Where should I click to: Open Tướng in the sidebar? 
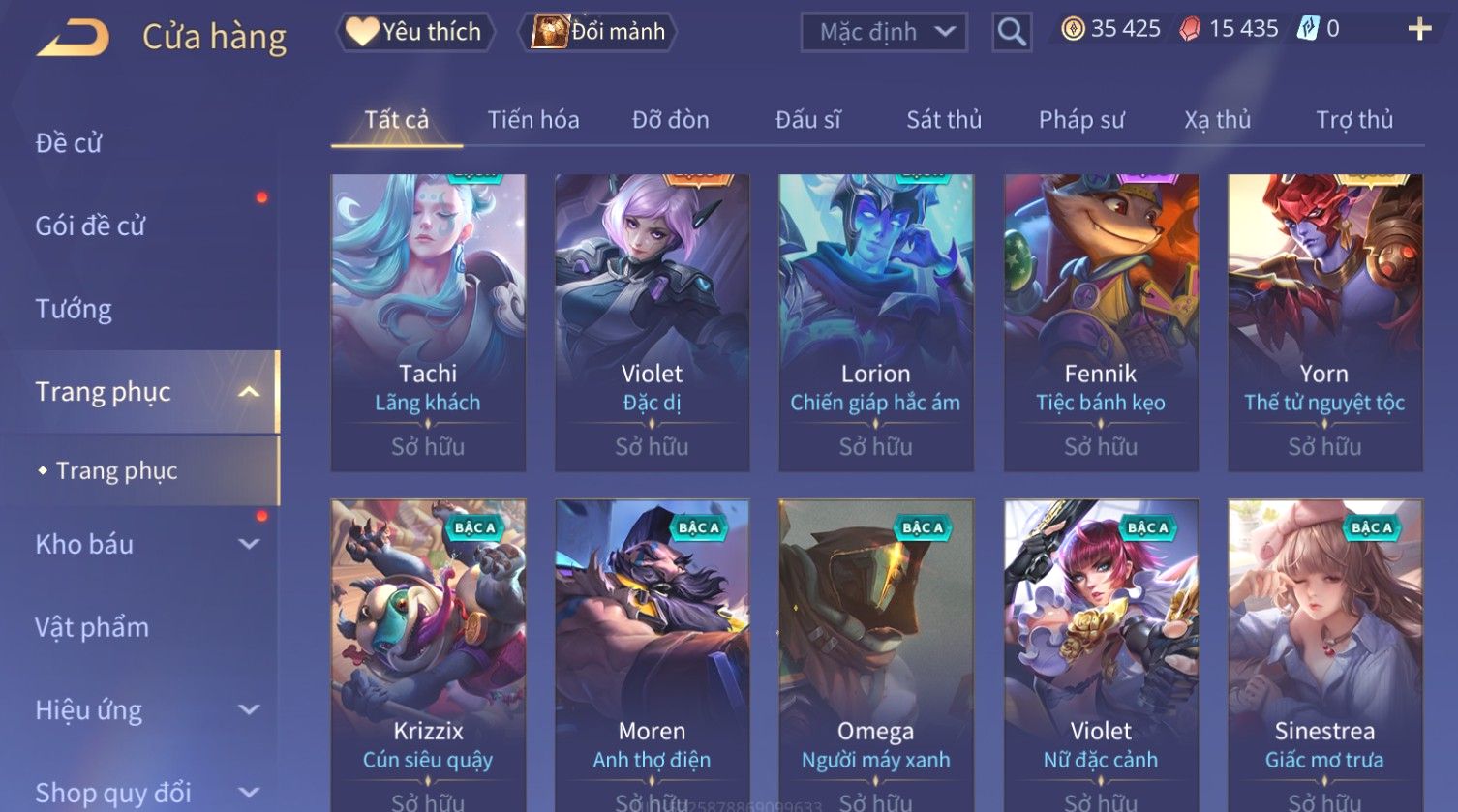click(74, 309)
